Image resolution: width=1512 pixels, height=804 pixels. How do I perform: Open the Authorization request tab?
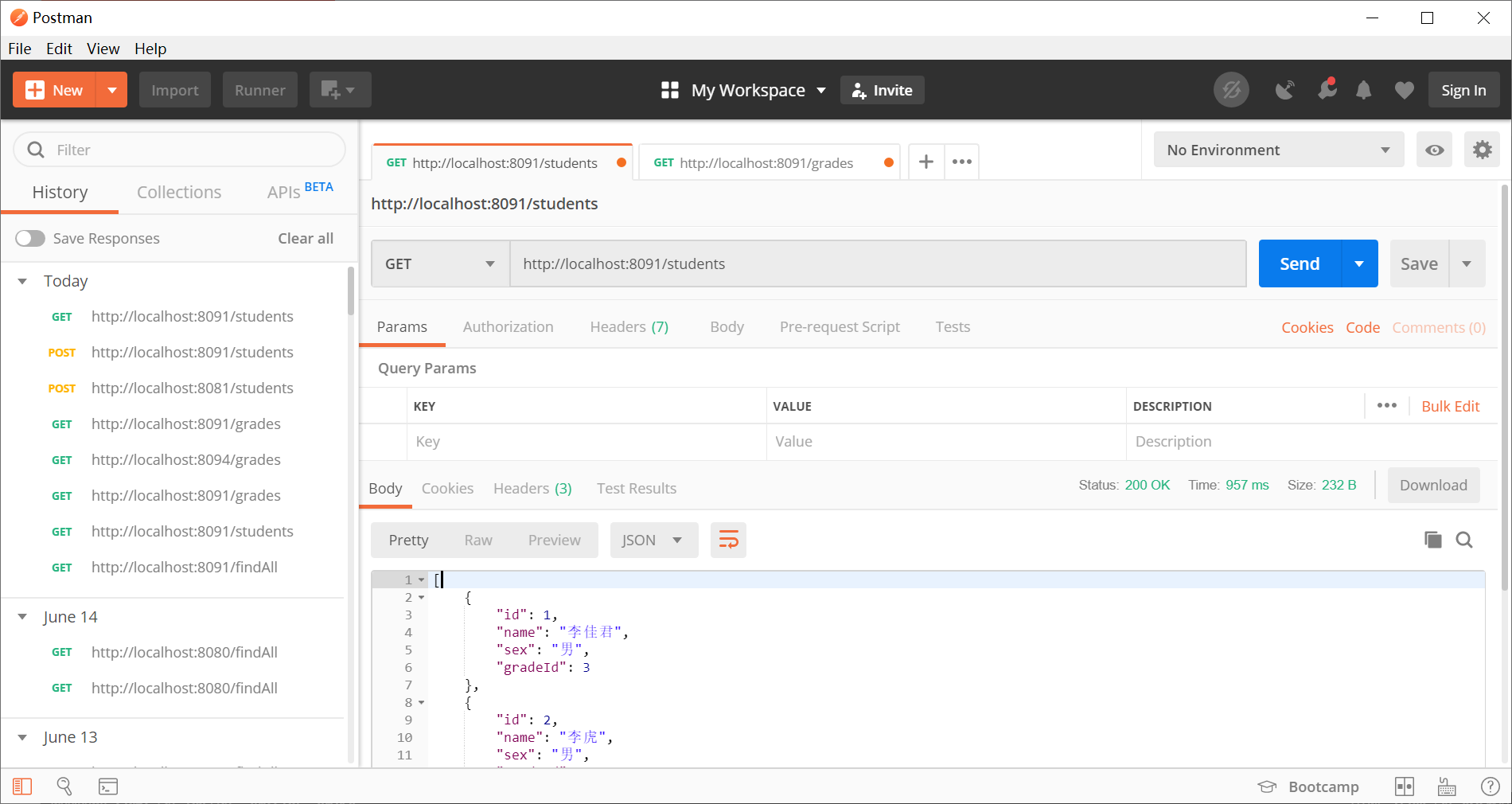point(508,327)
